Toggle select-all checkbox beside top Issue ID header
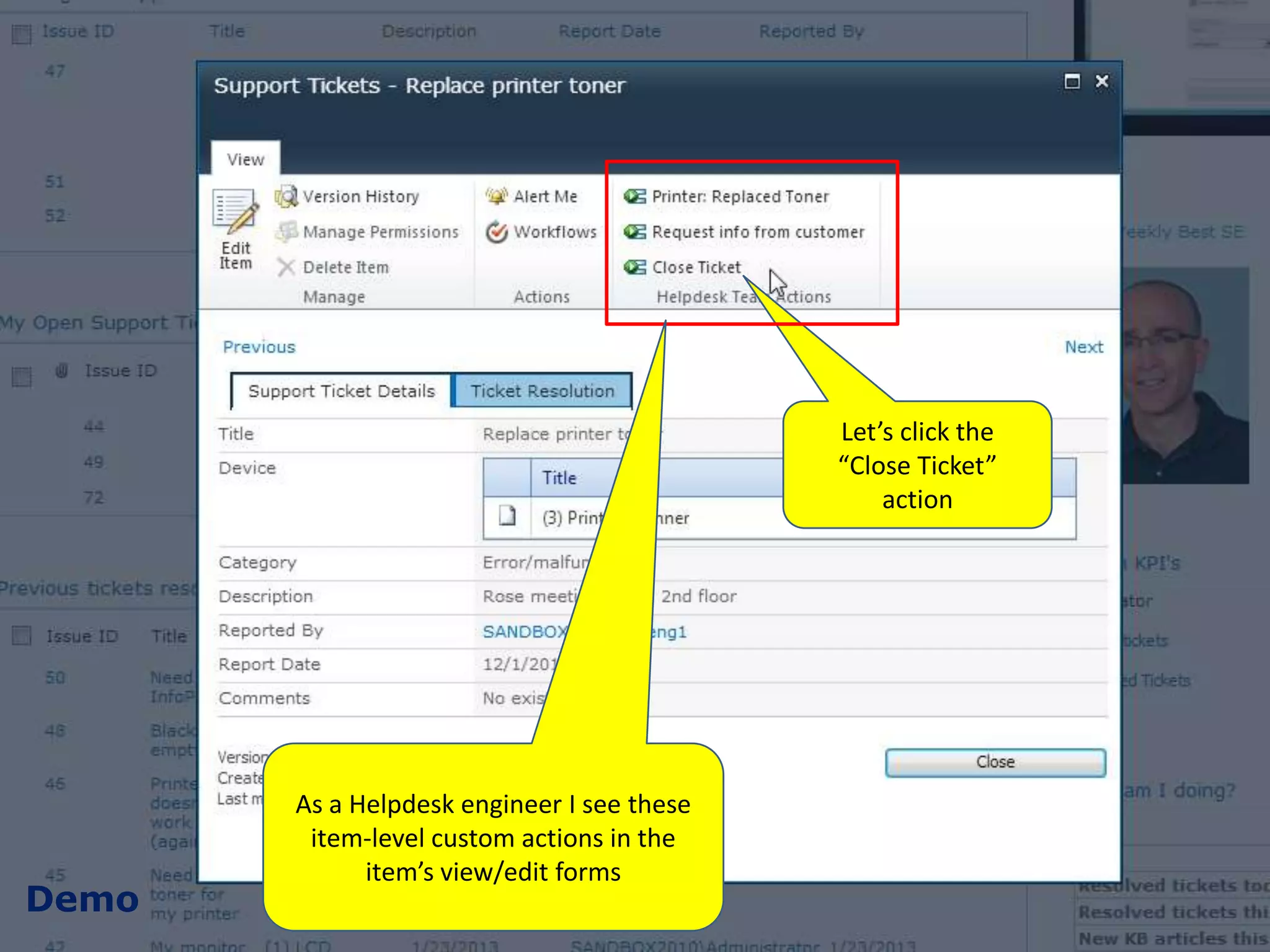Screen dimensions: 1270x952 point(22,34)
